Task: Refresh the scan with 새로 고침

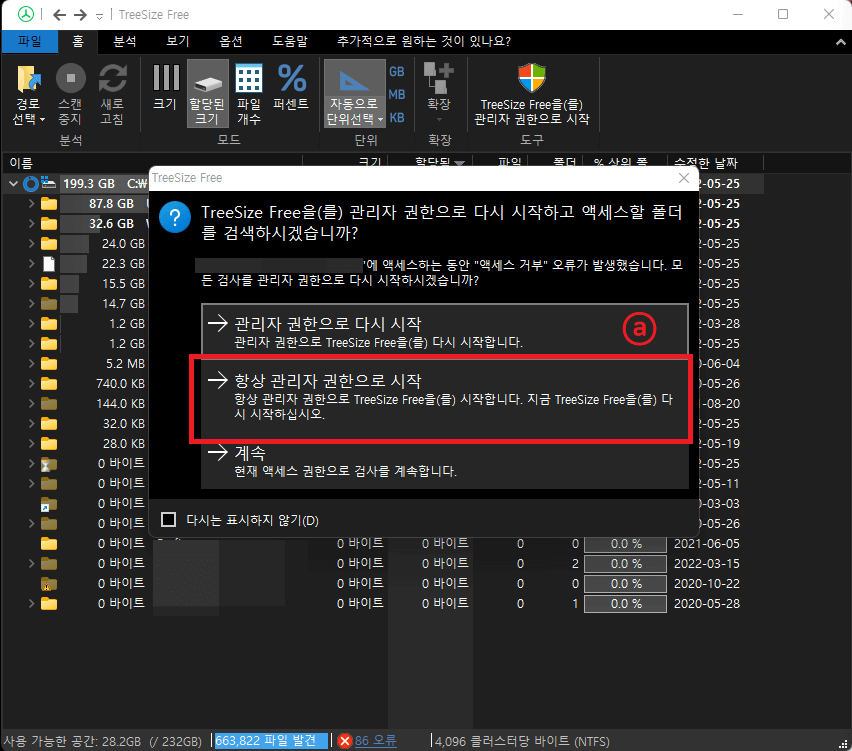Action: click(x=112, y=95)
